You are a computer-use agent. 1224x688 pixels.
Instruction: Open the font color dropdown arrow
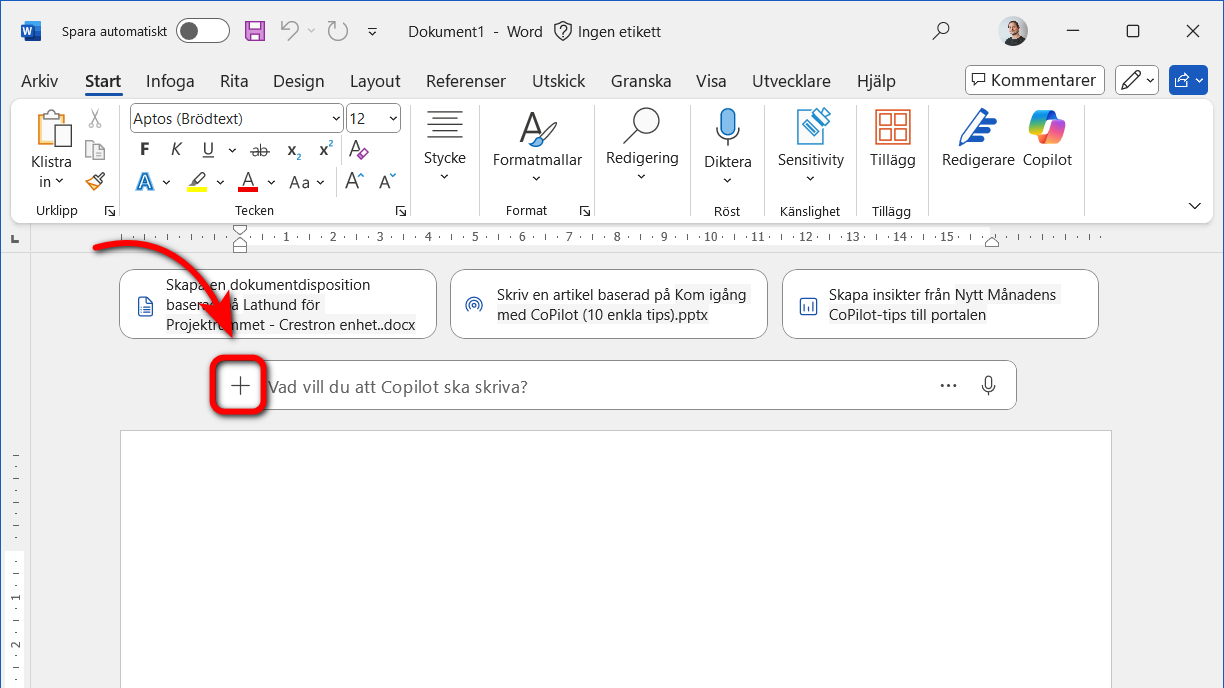(271, 183)
